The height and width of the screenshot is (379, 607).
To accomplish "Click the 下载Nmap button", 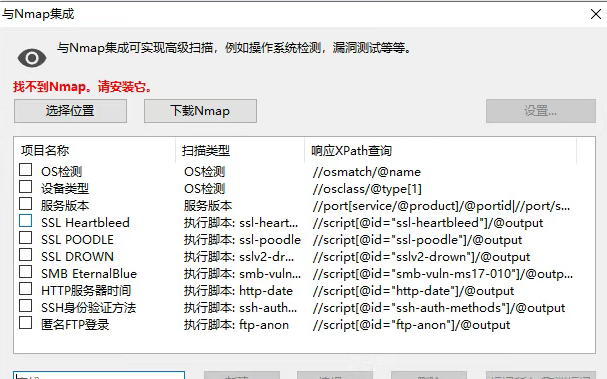I will tap(200, 111).
